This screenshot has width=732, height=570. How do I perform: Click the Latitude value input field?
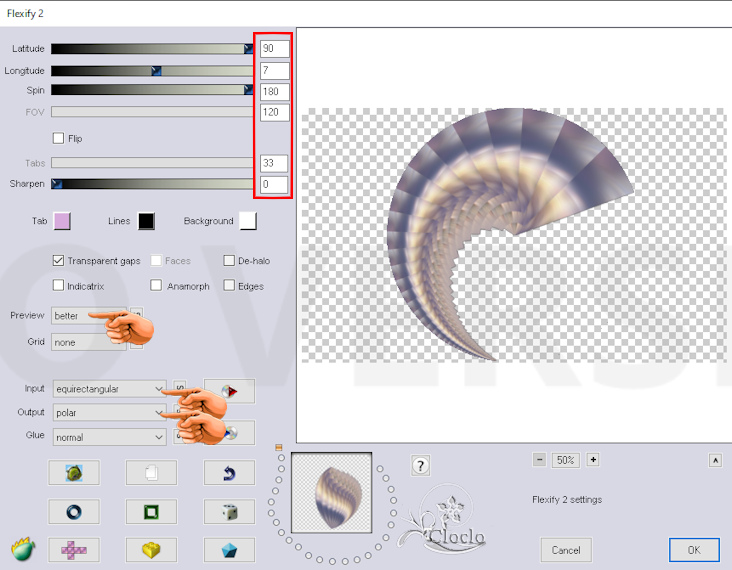click(x=274, y=49)
